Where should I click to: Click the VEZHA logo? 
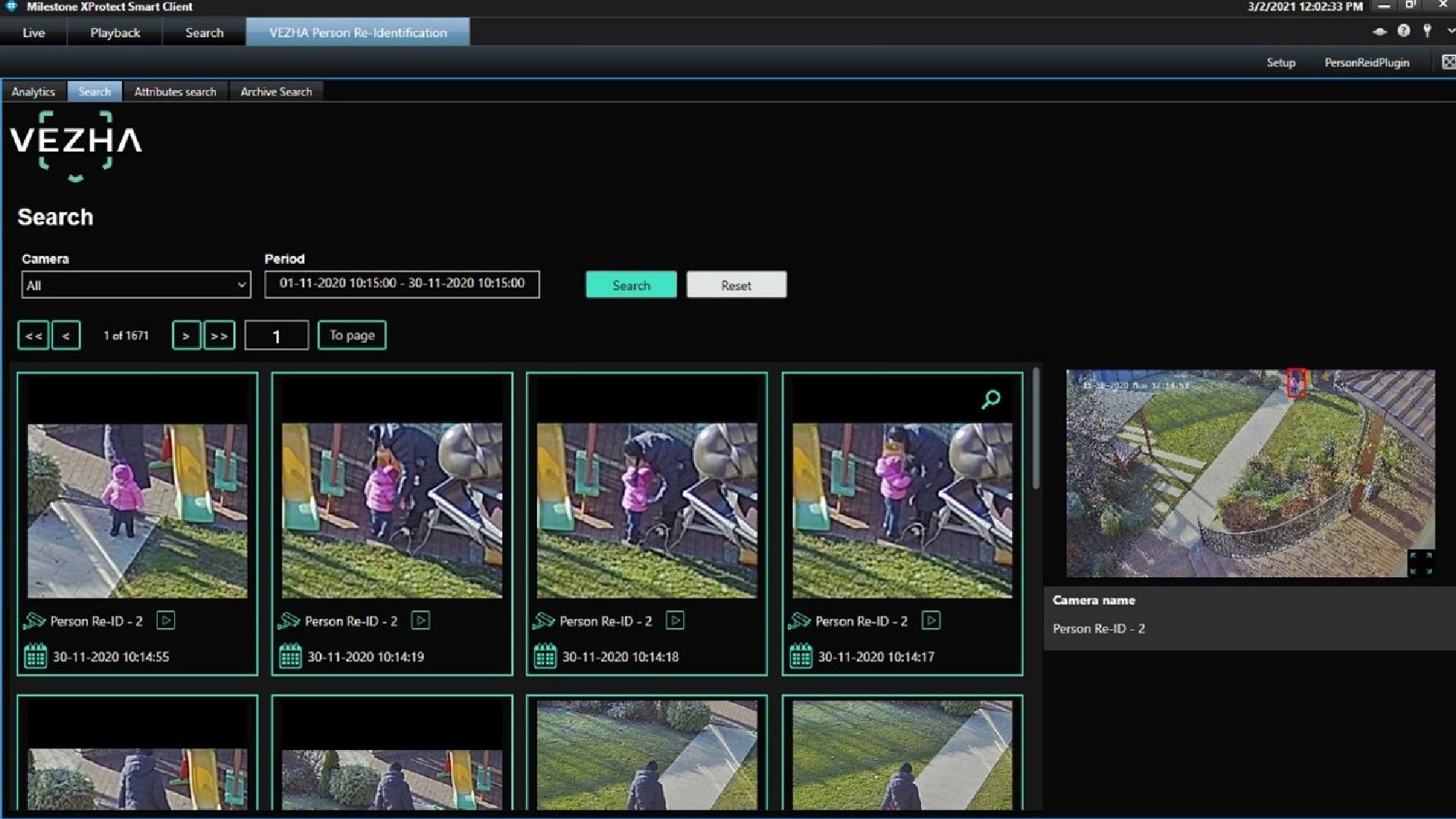(x=75, y=146)
